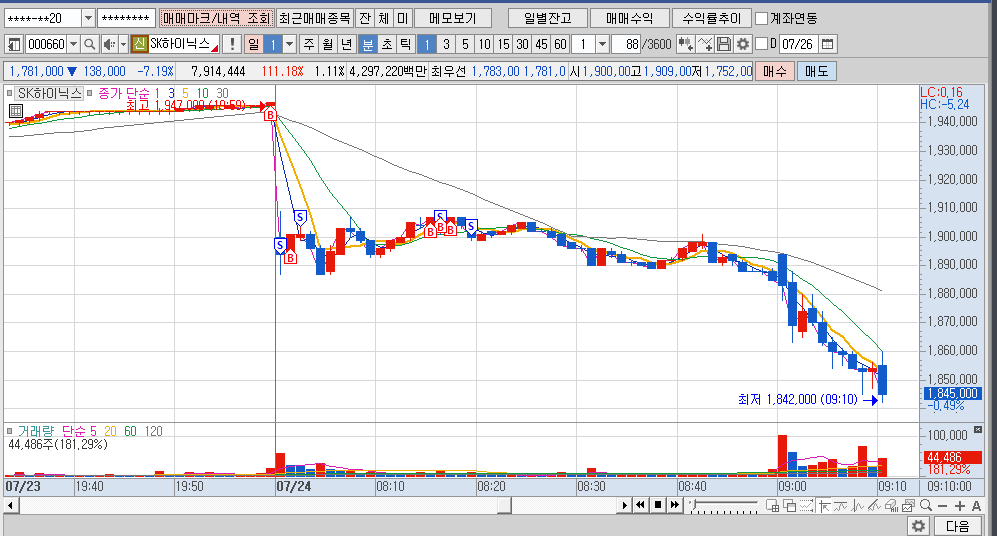Click the eraser tool icon
The width and height of the screenshot is (997, 536).
pos(891,505)
